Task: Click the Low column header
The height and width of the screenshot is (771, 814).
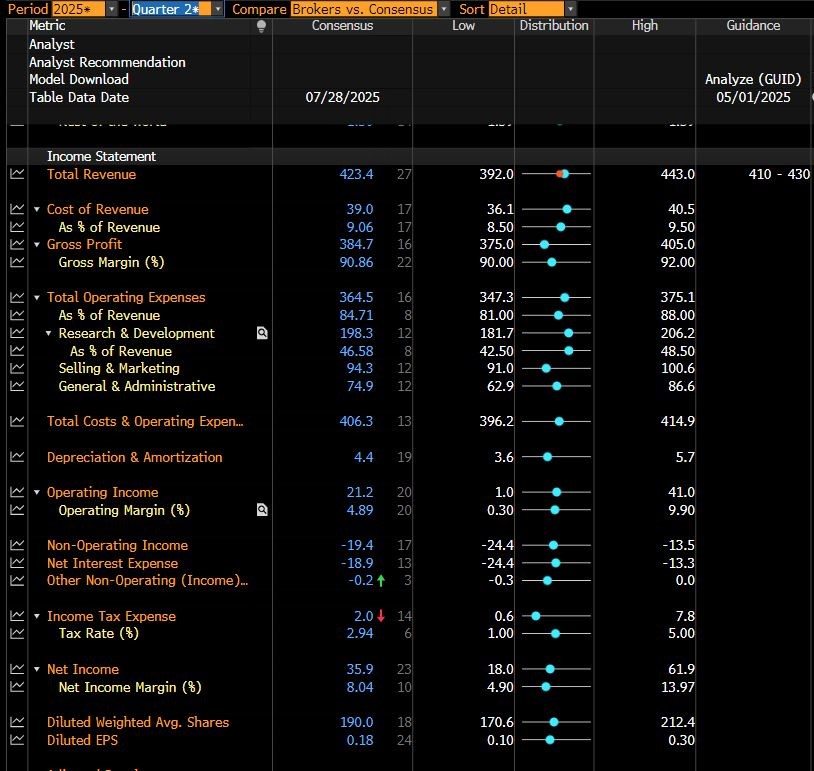Action: tap(463, 25)
